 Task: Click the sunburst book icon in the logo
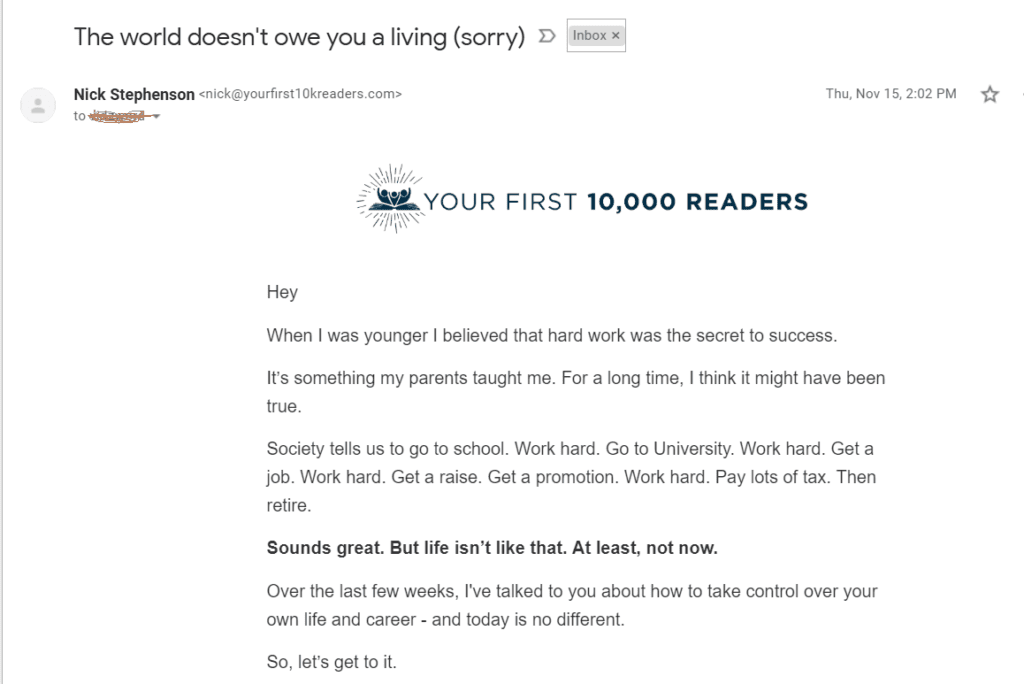(x=391, y=199)
